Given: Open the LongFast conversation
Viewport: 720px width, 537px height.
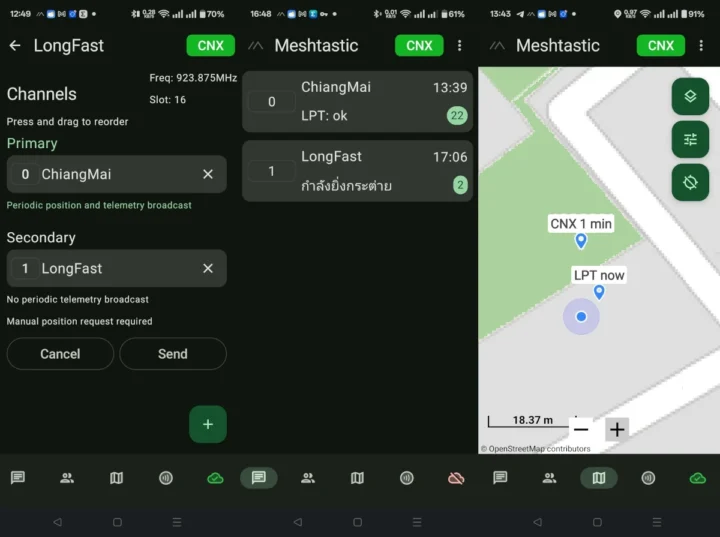Looking at the screenshot, I should pyautogui.click(x=357, y=171).
